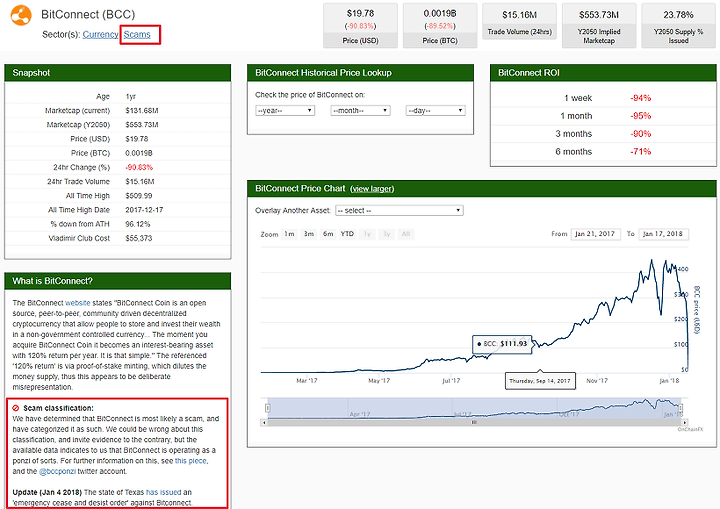Click the 3 months ROI value -90%
This screenshot has height=509, width=720.
pyautogui.click(x=641, y=134)
